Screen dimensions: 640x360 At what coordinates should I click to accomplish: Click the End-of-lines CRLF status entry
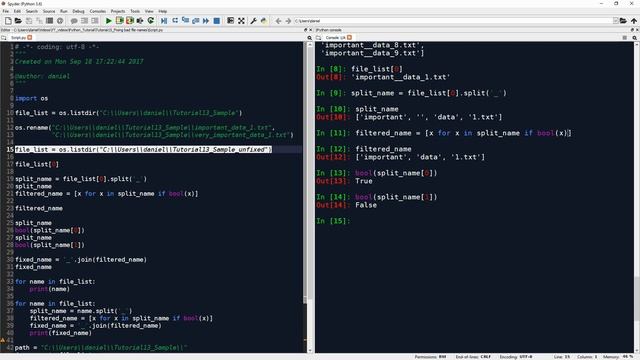click(473, 357)
